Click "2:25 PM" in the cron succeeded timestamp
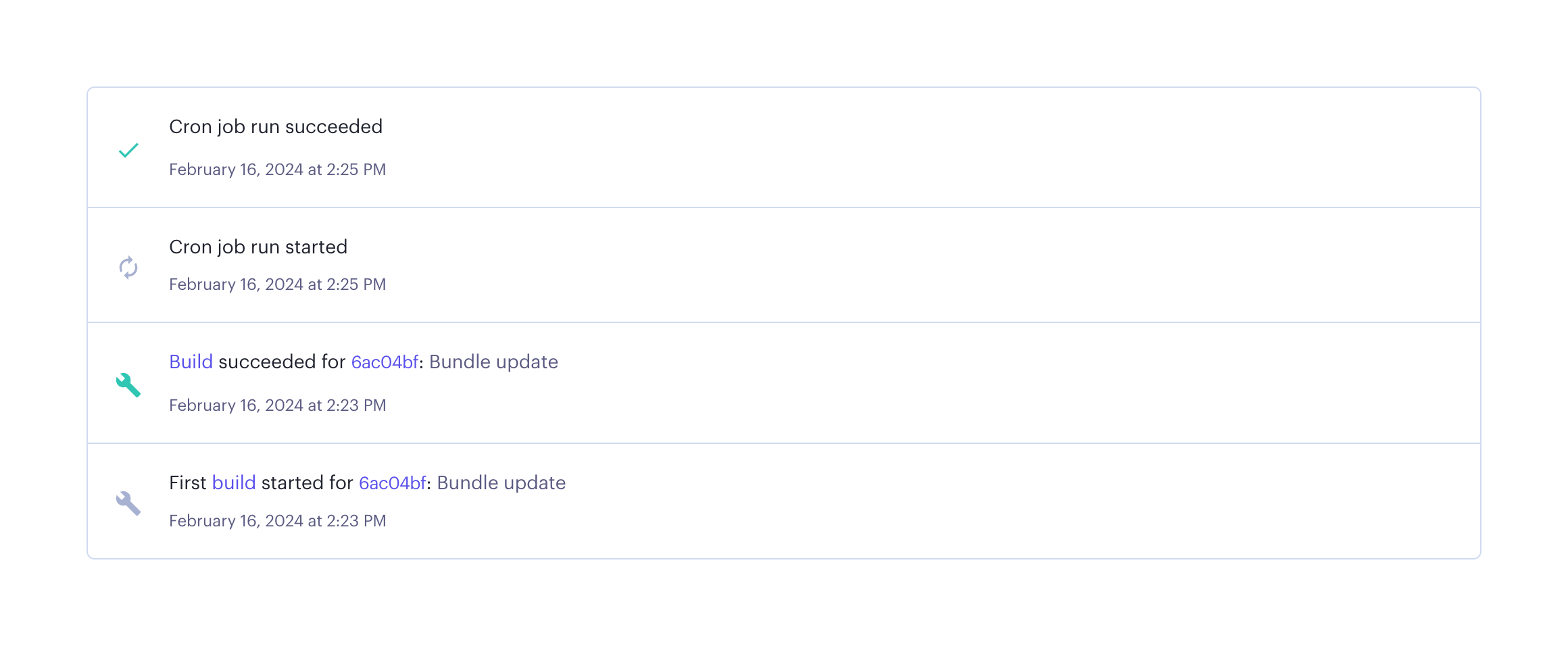Viewport: 1568px width, 646px height. coord(356,170)
